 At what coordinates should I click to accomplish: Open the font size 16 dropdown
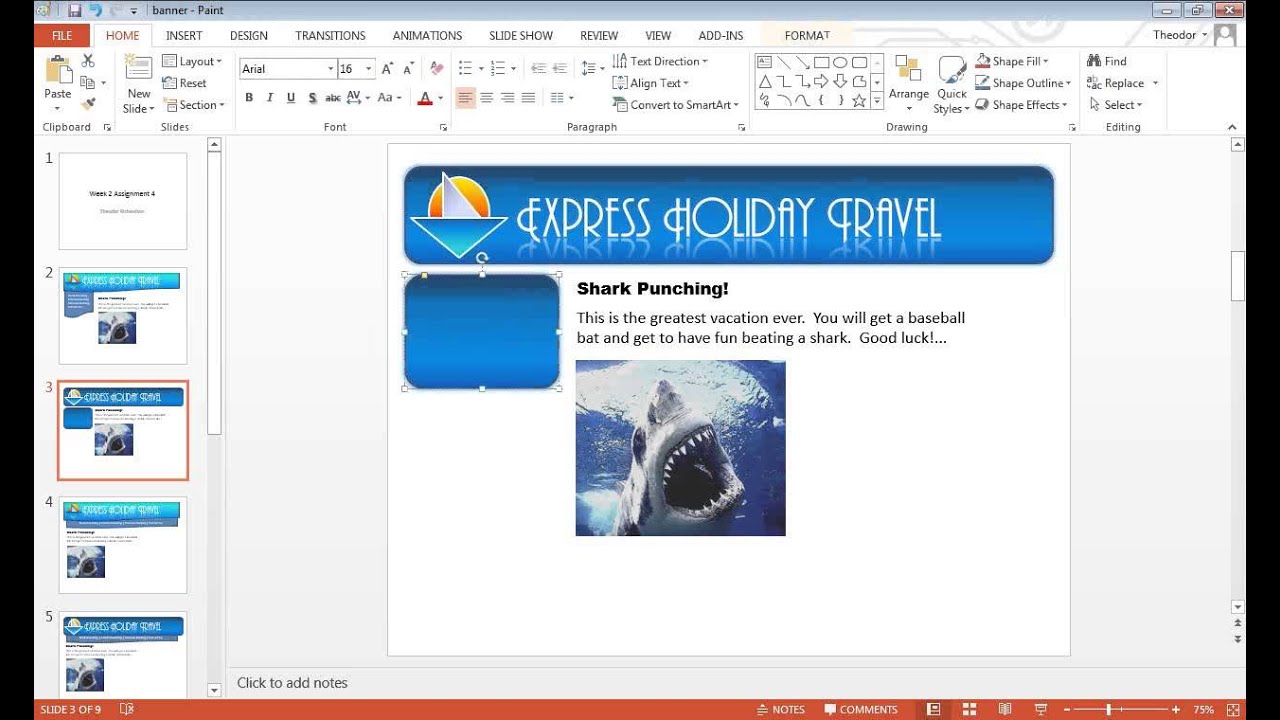[369, 69]
